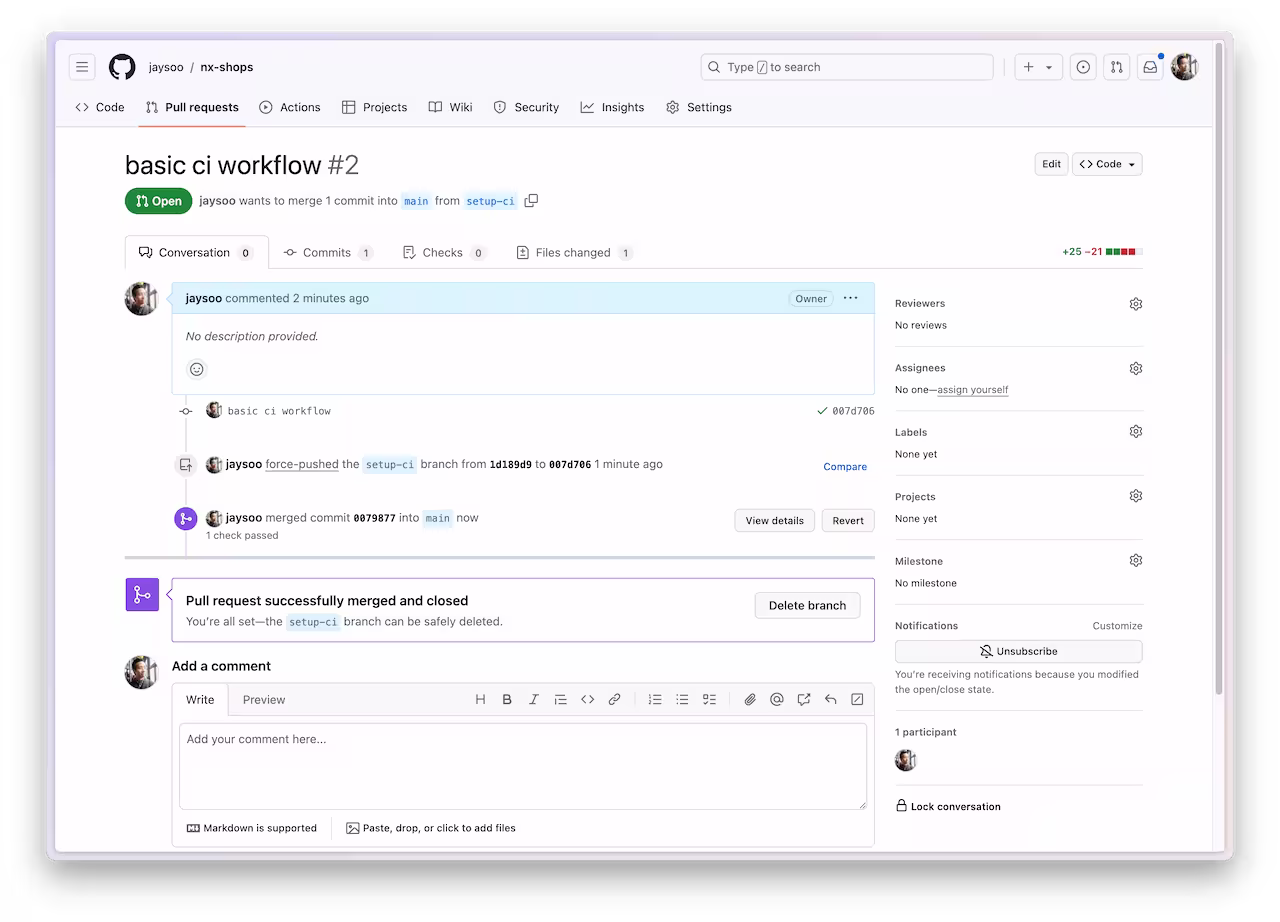The height and width of the screenshot is (922, 1280).
Task: Click the Delete branch button
Action: [807, 605]
